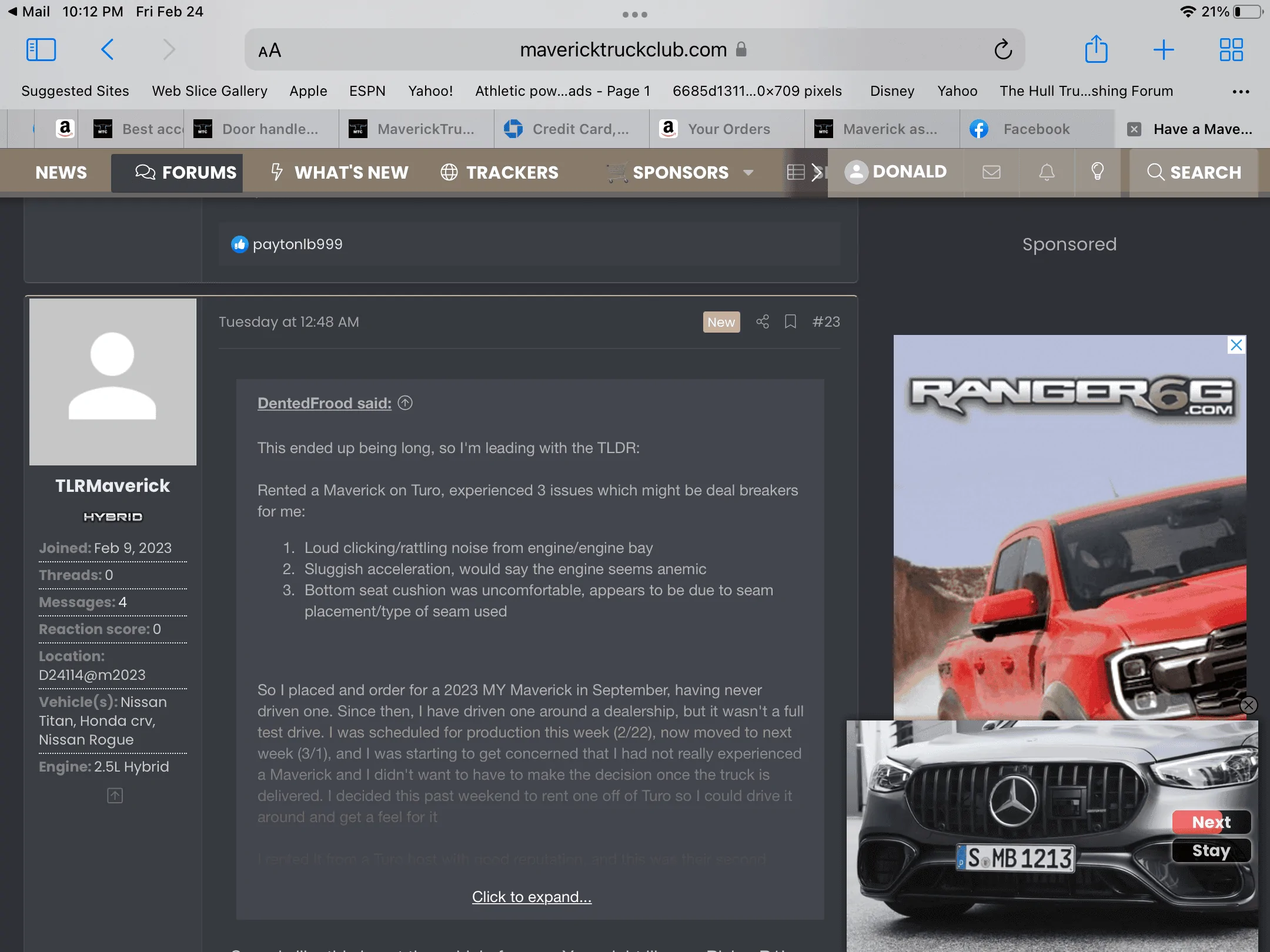Open the forum inbox envelope icon
The image size is (1270, 952).
991,172
